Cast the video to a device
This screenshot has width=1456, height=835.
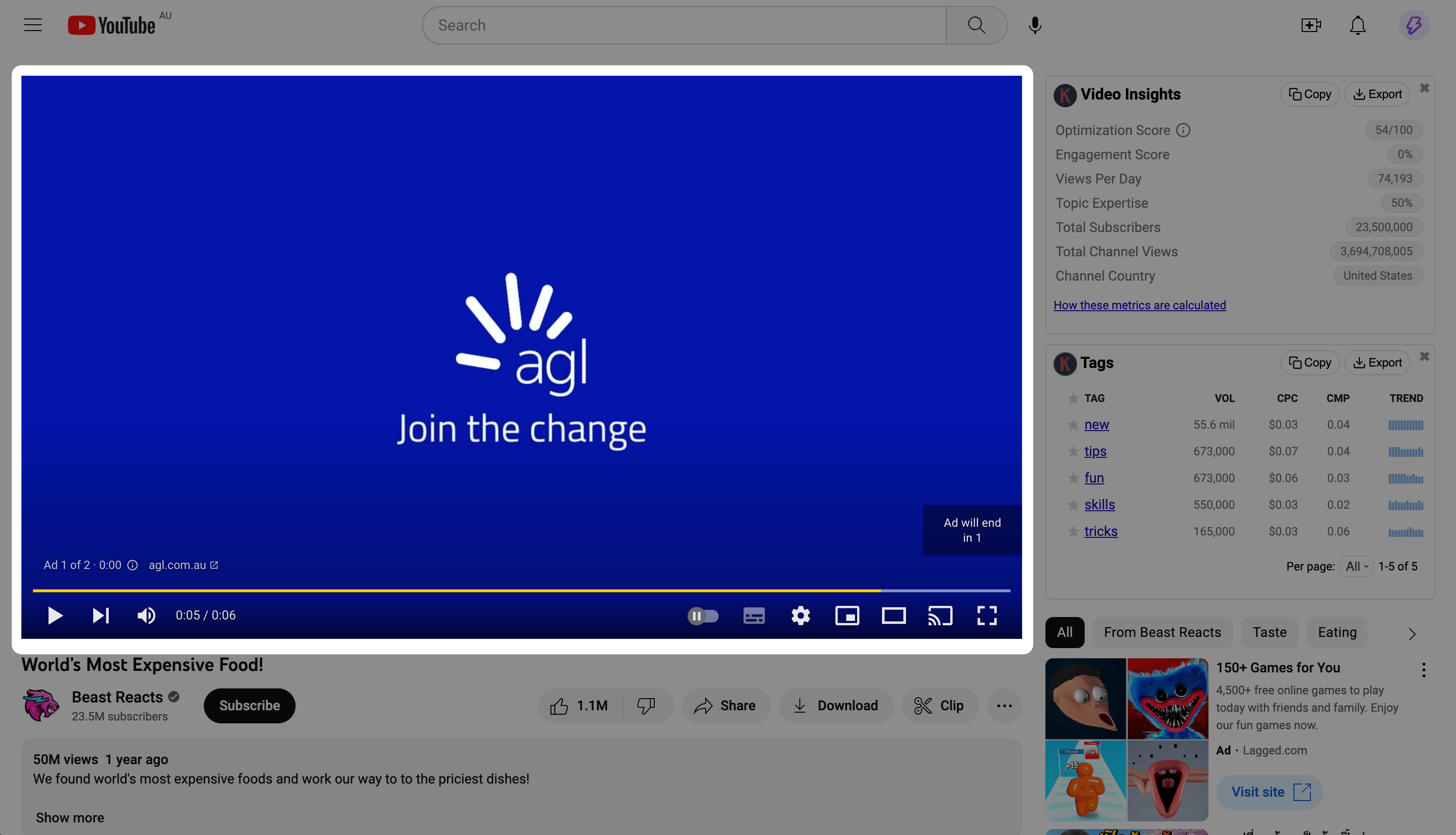pos(940,616)
